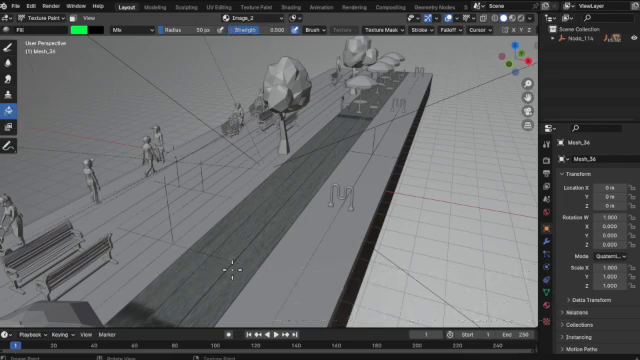Image resolution: width=640 pixels, height=360 pixels.
Task: Toggle camera view icon in viewport
Action: point(527,111)
